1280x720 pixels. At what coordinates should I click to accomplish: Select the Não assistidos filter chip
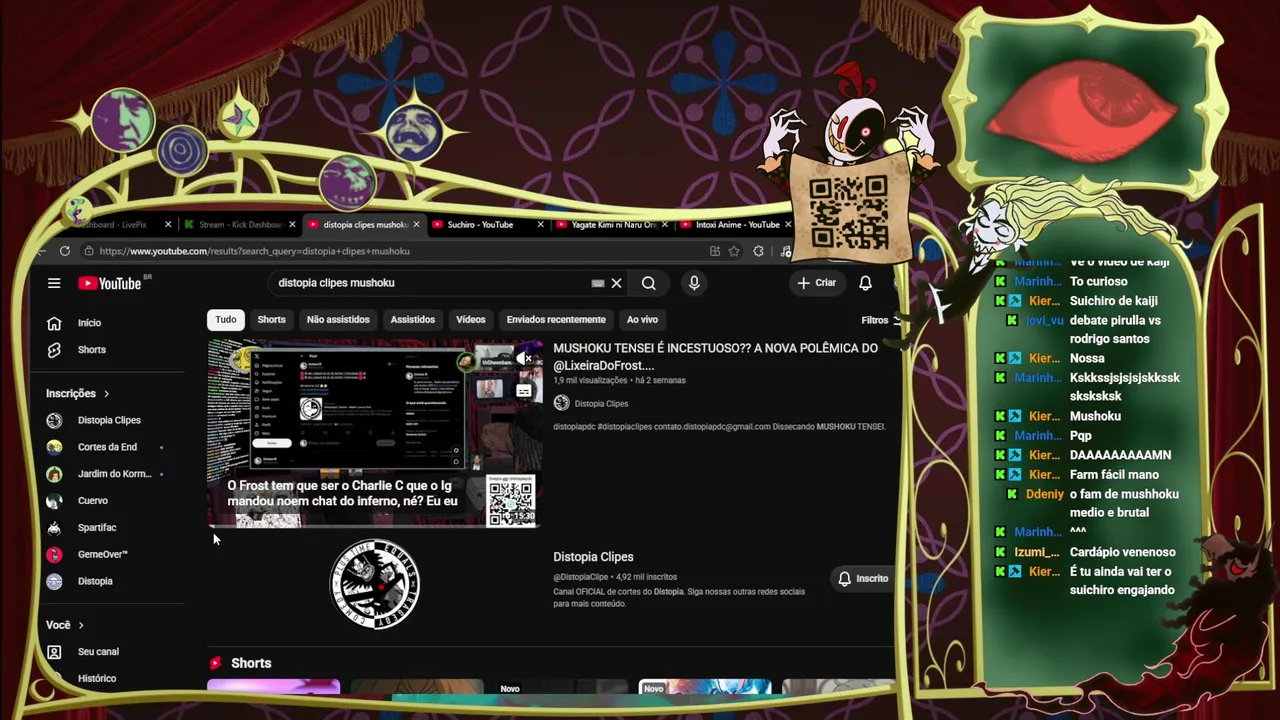338,320
